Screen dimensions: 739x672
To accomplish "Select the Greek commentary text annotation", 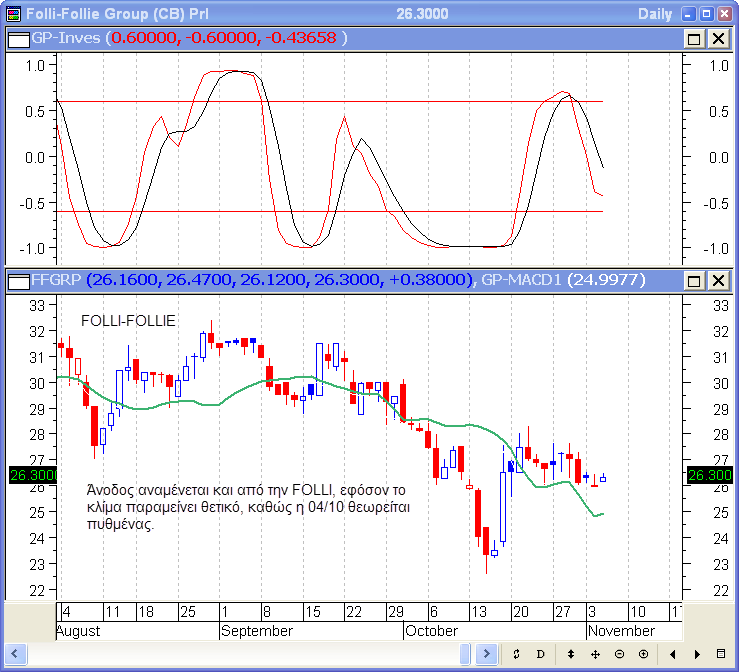I will 247,507.
